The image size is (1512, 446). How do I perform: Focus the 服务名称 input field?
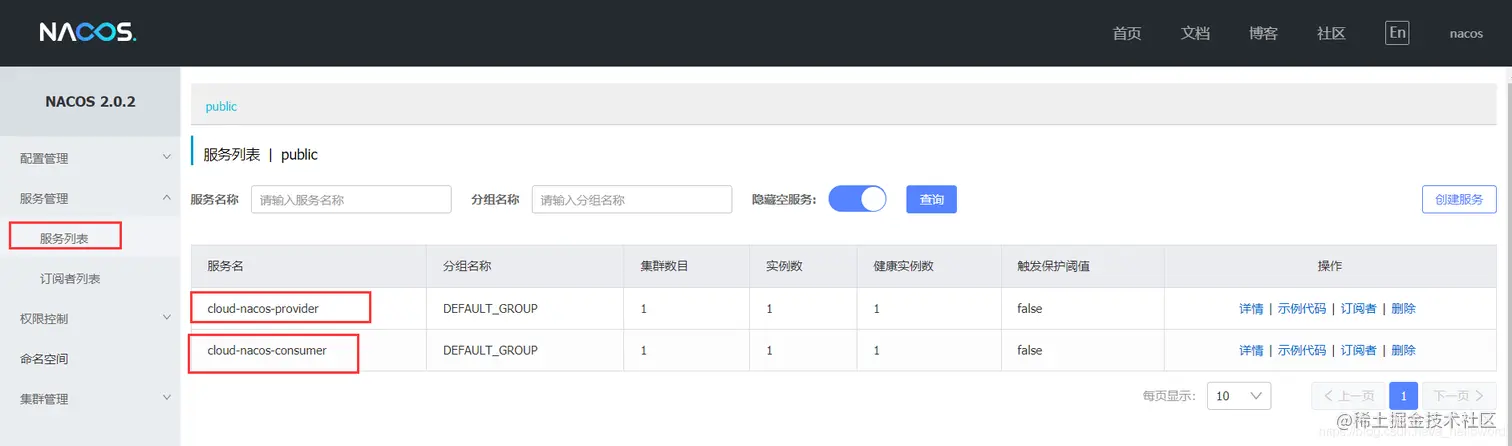[351, 199]
